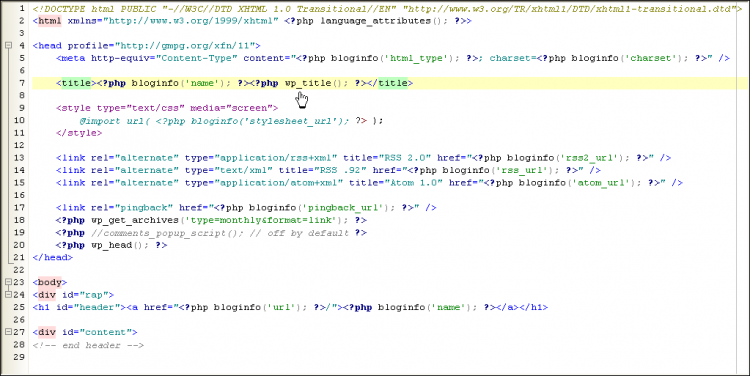Click the wp_get_archives function on line 18

[134, 220]
